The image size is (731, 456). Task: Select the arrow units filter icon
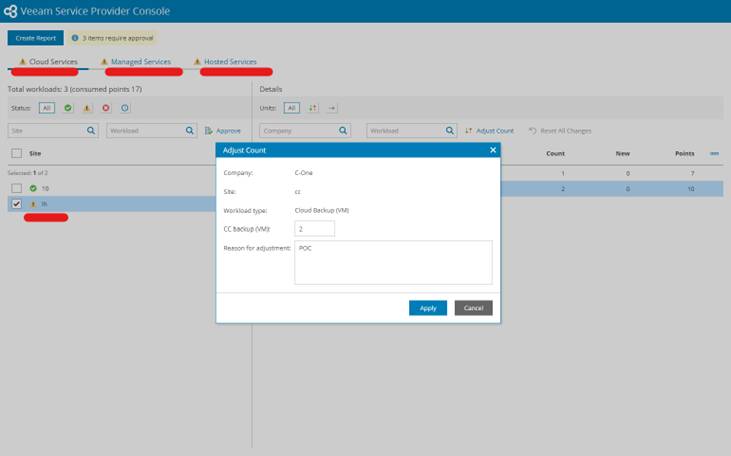point(332,108)
